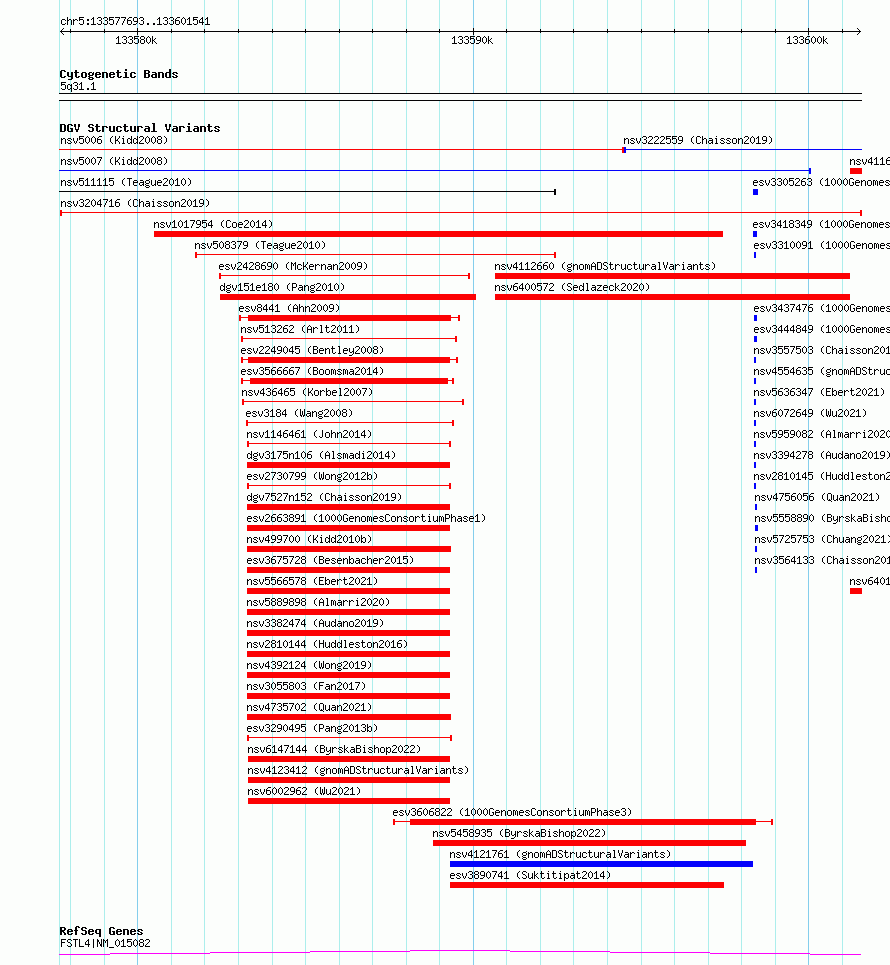The height and width of the screenshot is (965, 890).
Task: Open variant nsv1017954 (Coe2014)
Action: tap(213, 224)
